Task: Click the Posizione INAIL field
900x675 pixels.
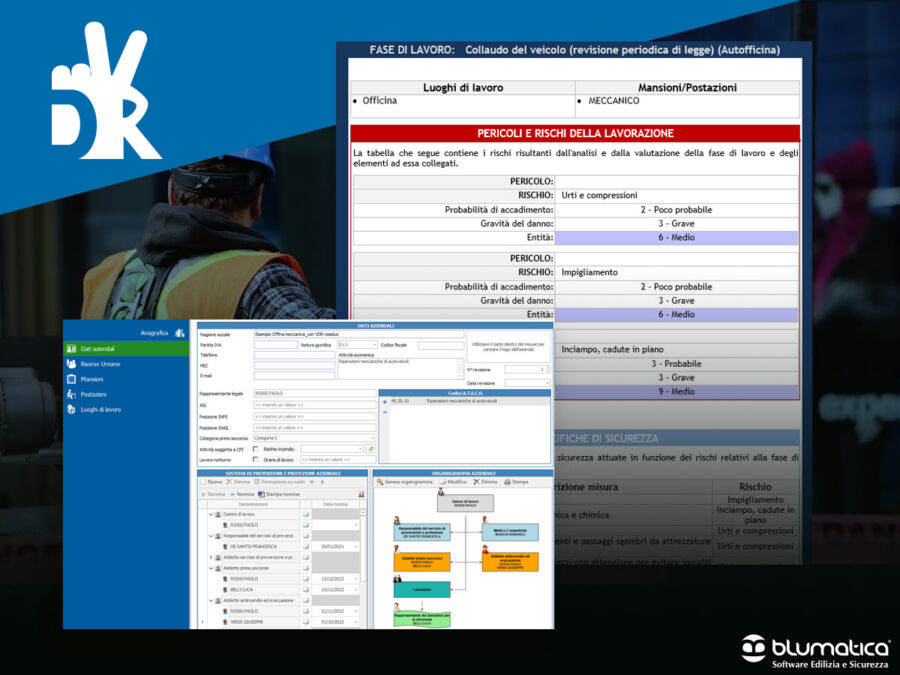Action: (315, 428)
